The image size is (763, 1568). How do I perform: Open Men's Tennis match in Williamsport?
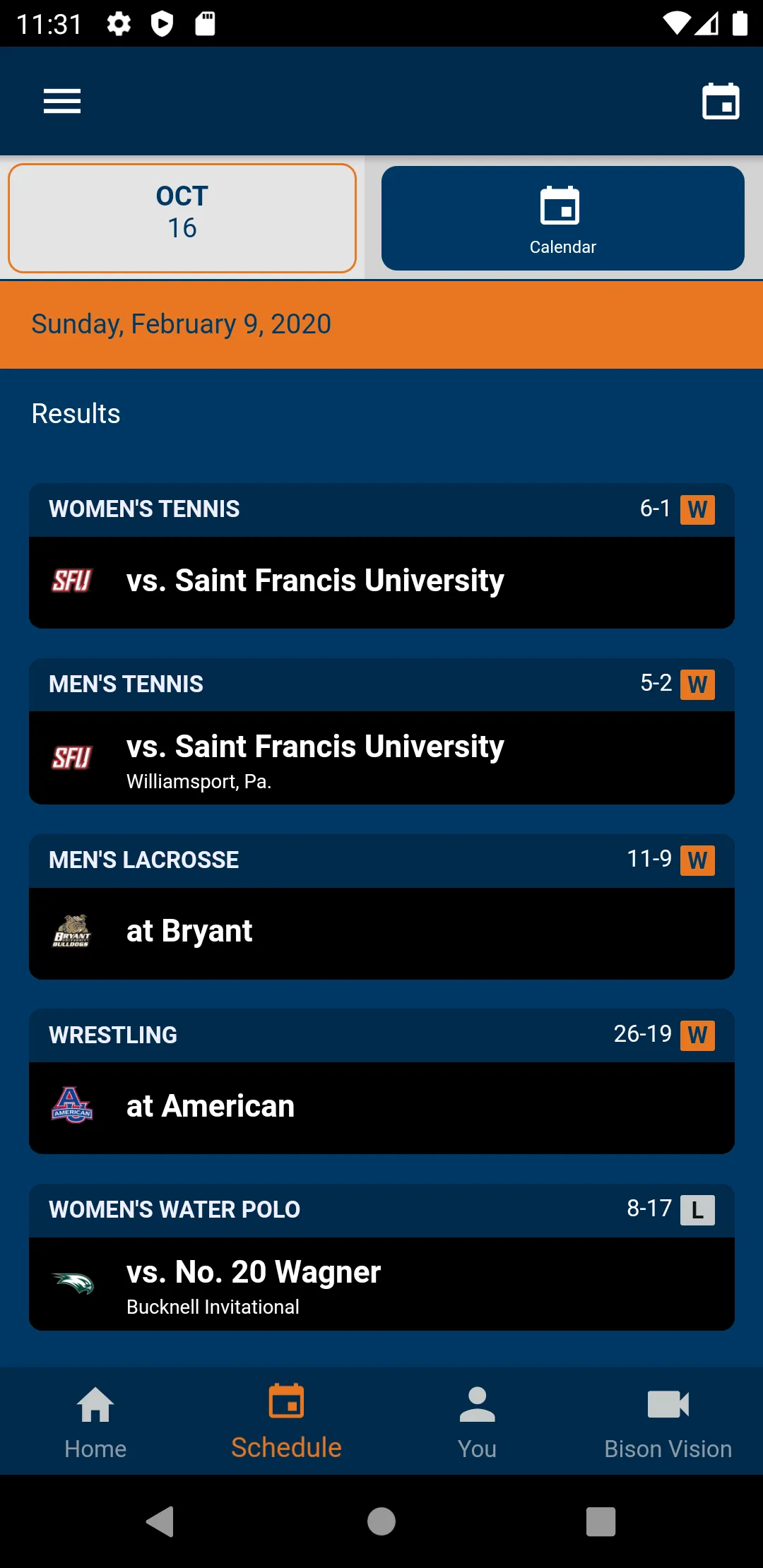(x=381, y=731)
